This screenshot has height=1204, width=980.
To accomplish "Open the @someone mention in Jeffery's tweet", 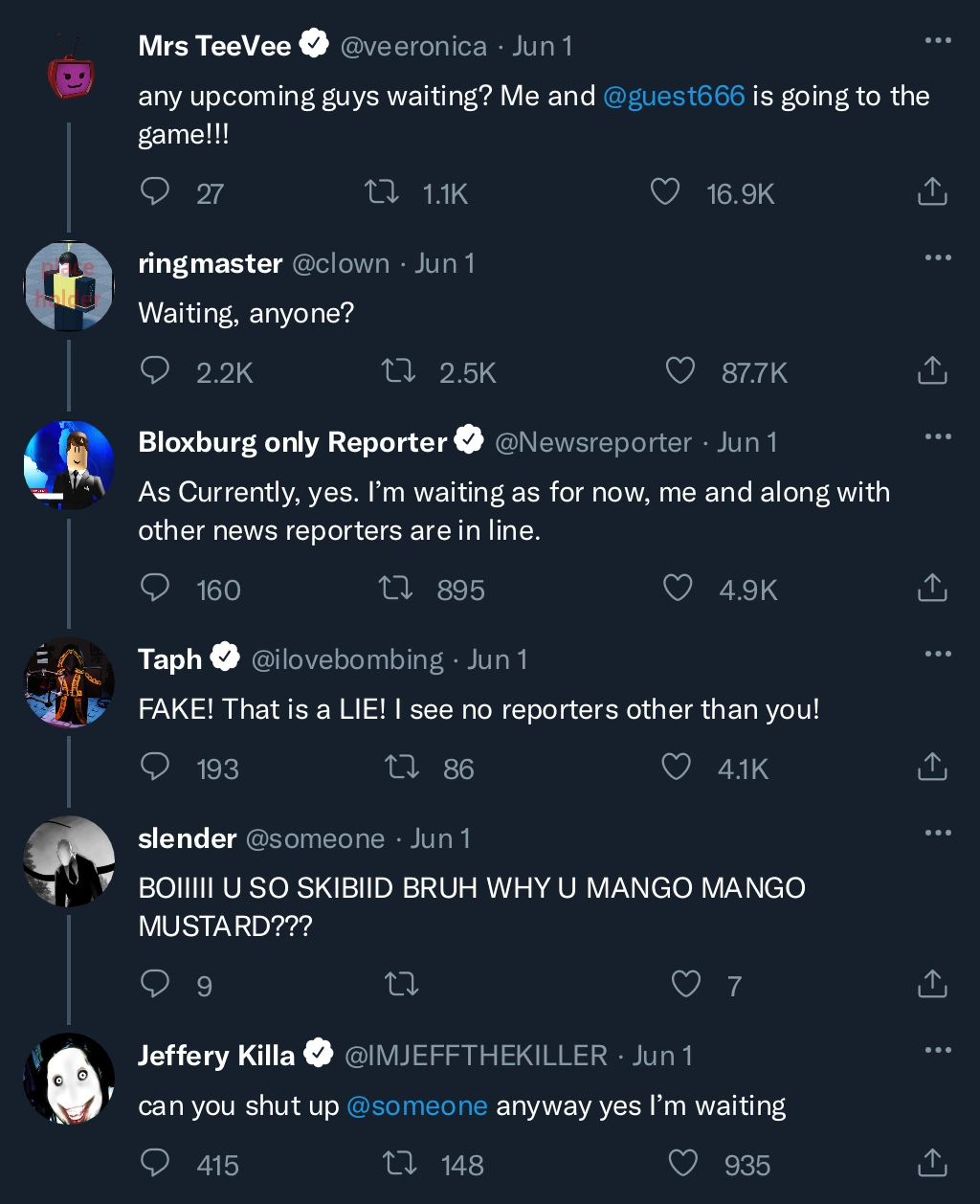I will pyautogui.click(x=417, y=1106).
